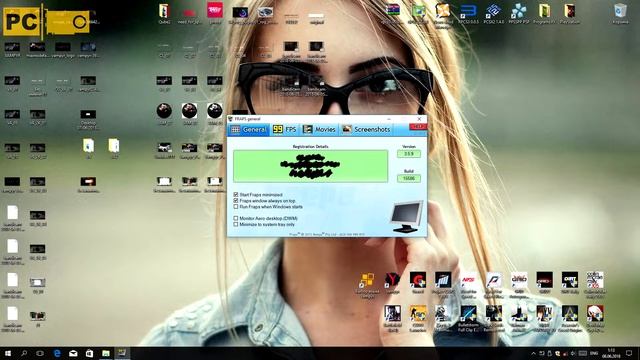The image size is (640, 360).
Task: Open the Yandex Y-logo desktop shortcut
Action: tap(392, 282)
